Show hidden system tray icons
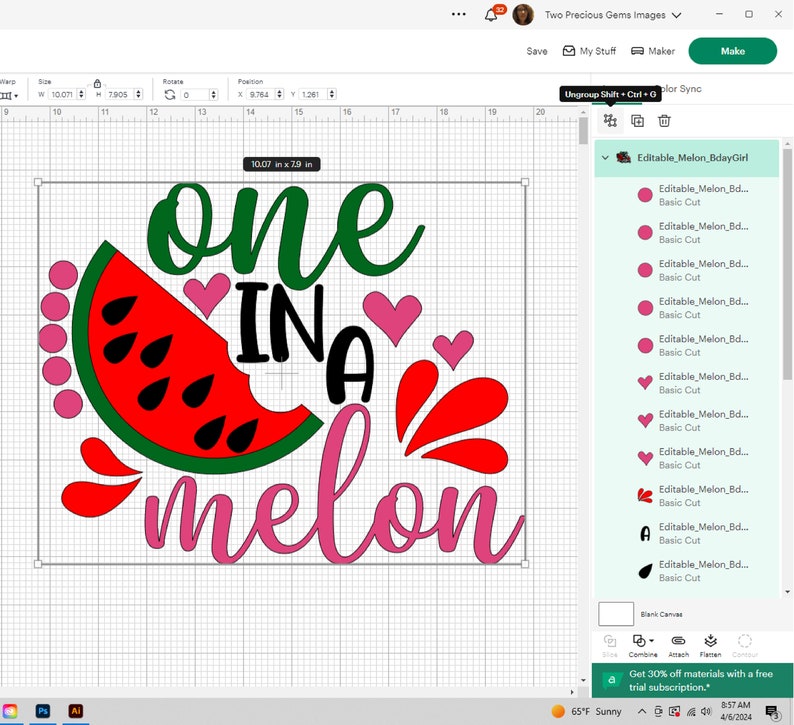794x725 pixels. (x=642, y=711)
